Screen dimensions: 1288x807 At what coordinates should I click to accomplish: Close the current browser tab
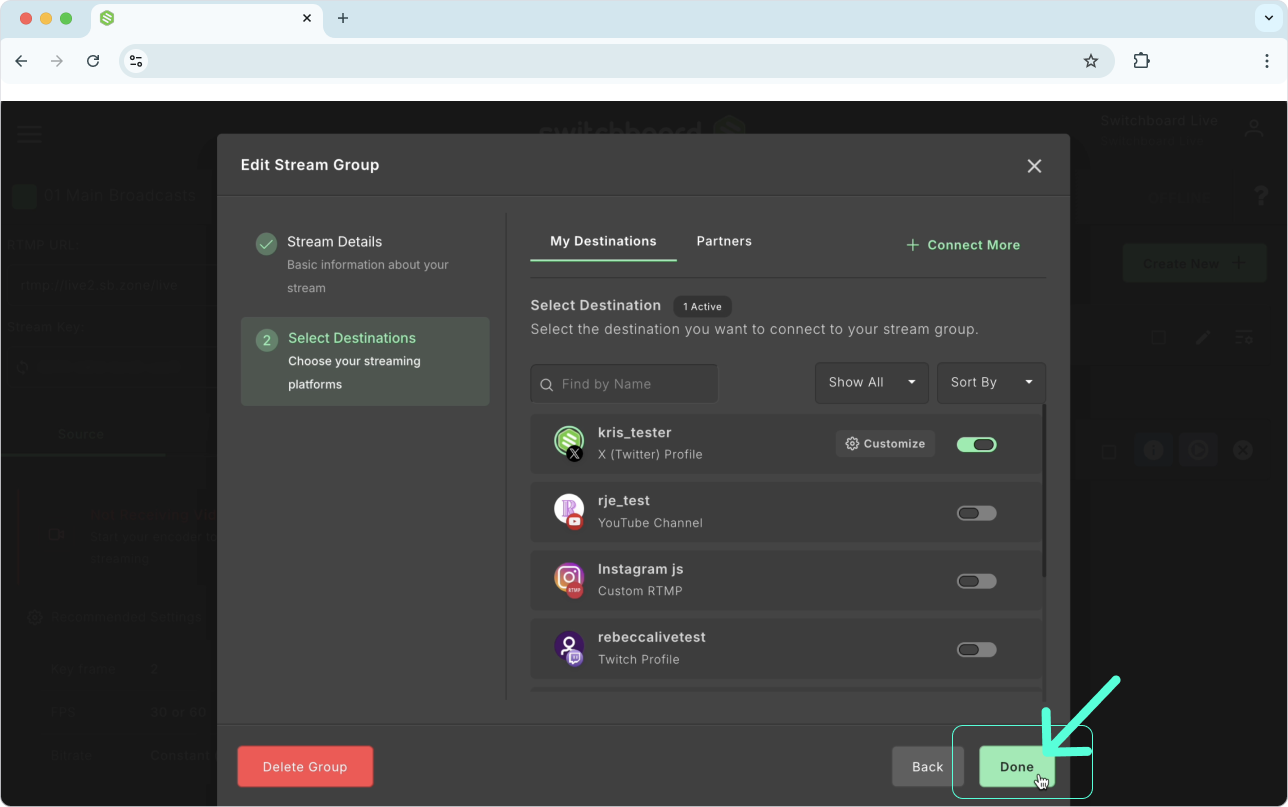click(308, 18)
